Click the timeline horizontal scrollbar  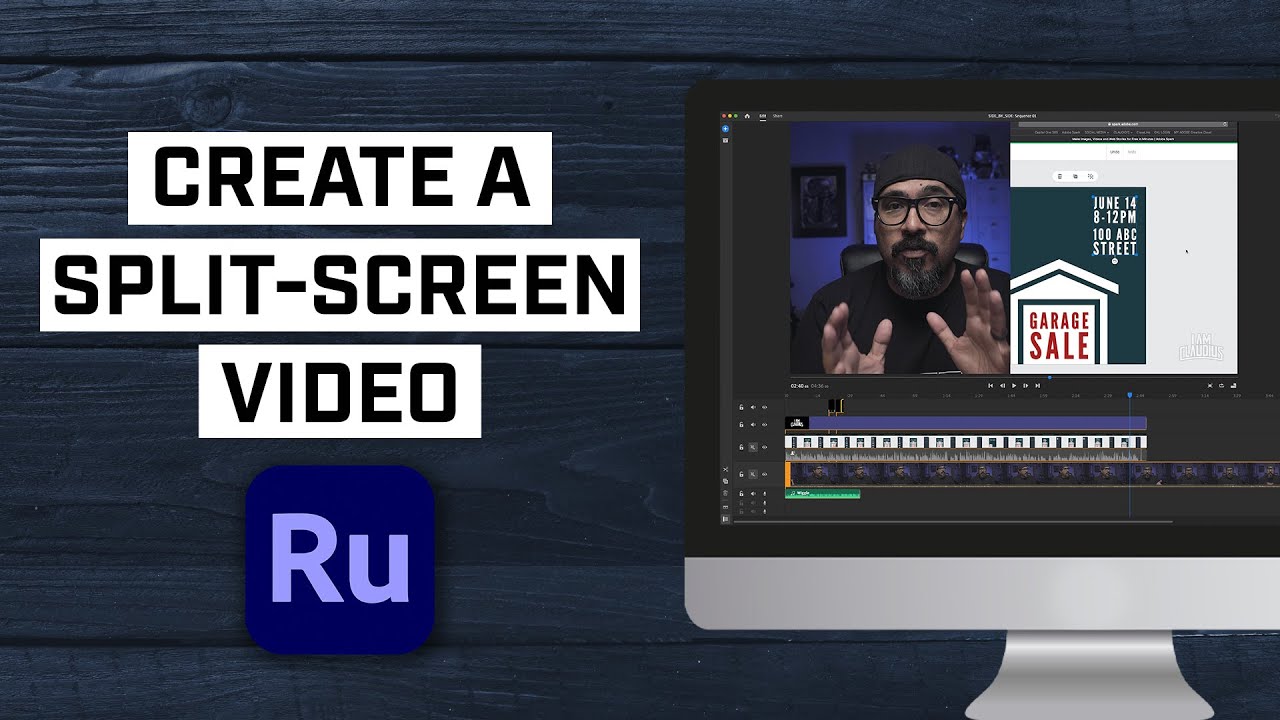953,521
